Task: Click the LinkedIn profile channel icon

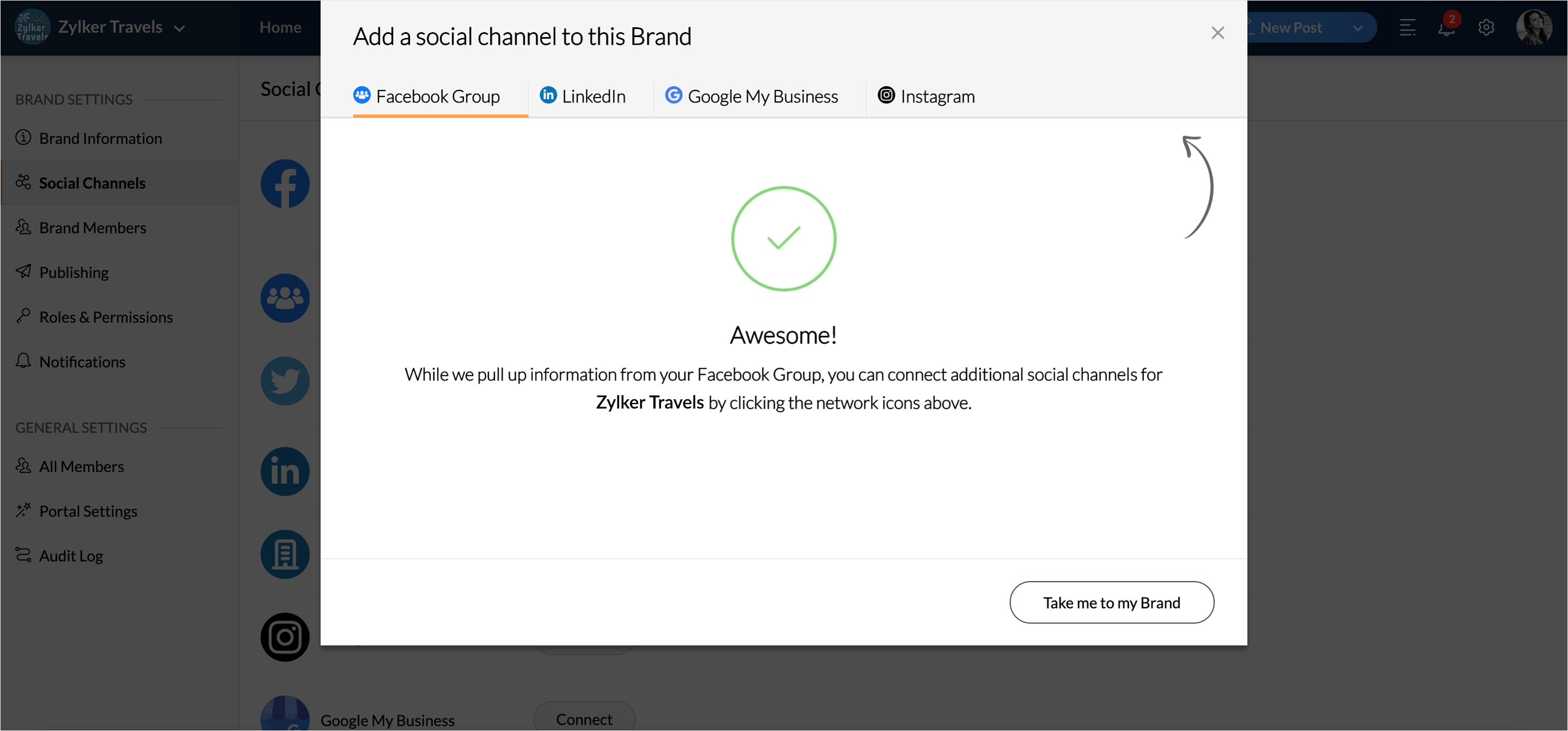Action: point(285,471)
